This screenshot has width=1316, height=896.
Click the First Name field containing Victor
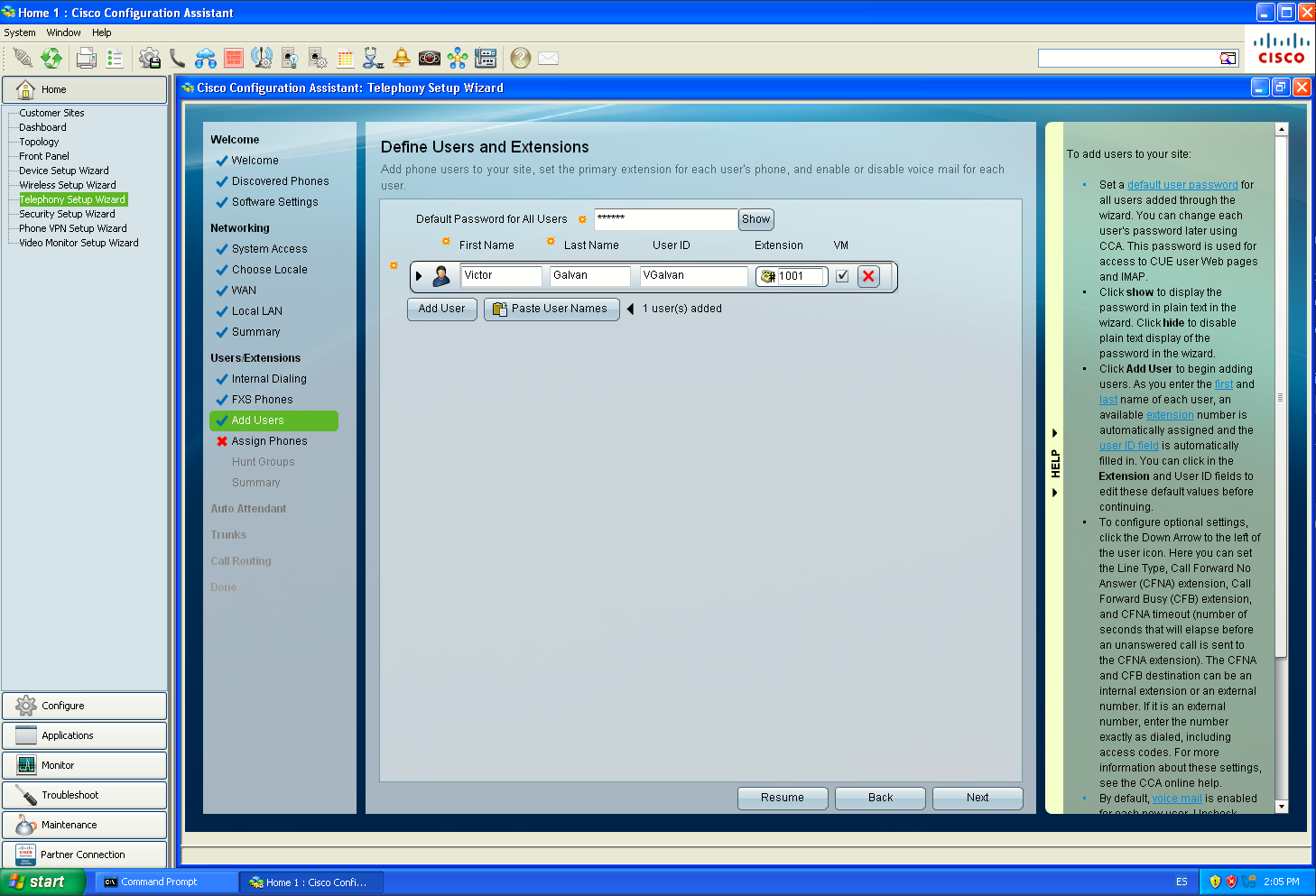502,276
